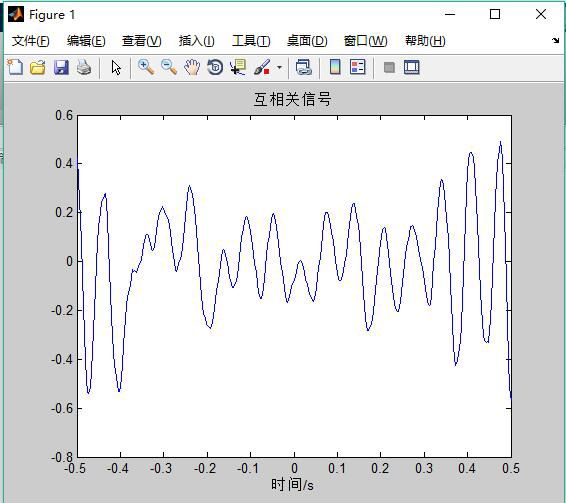This screenshot has height=503, width=566.
Task: Click the Link Plot icon
Action: 304,67
